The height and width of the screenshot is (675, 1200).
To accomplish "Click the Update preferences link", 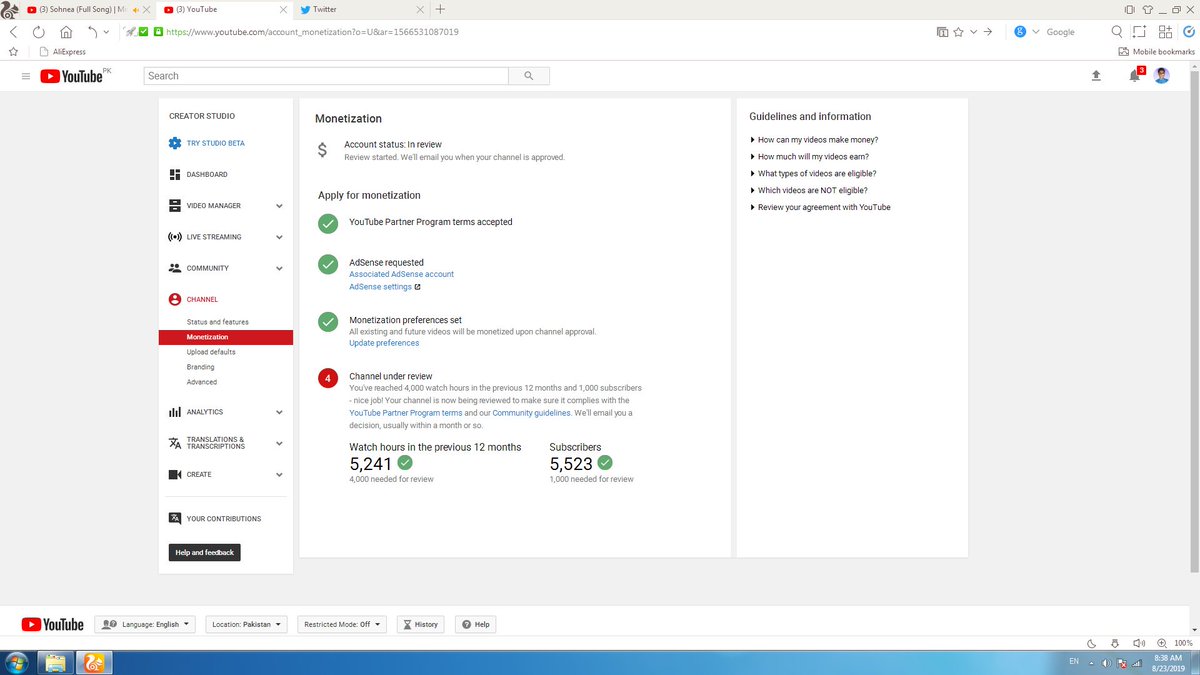I will [384, 343].
